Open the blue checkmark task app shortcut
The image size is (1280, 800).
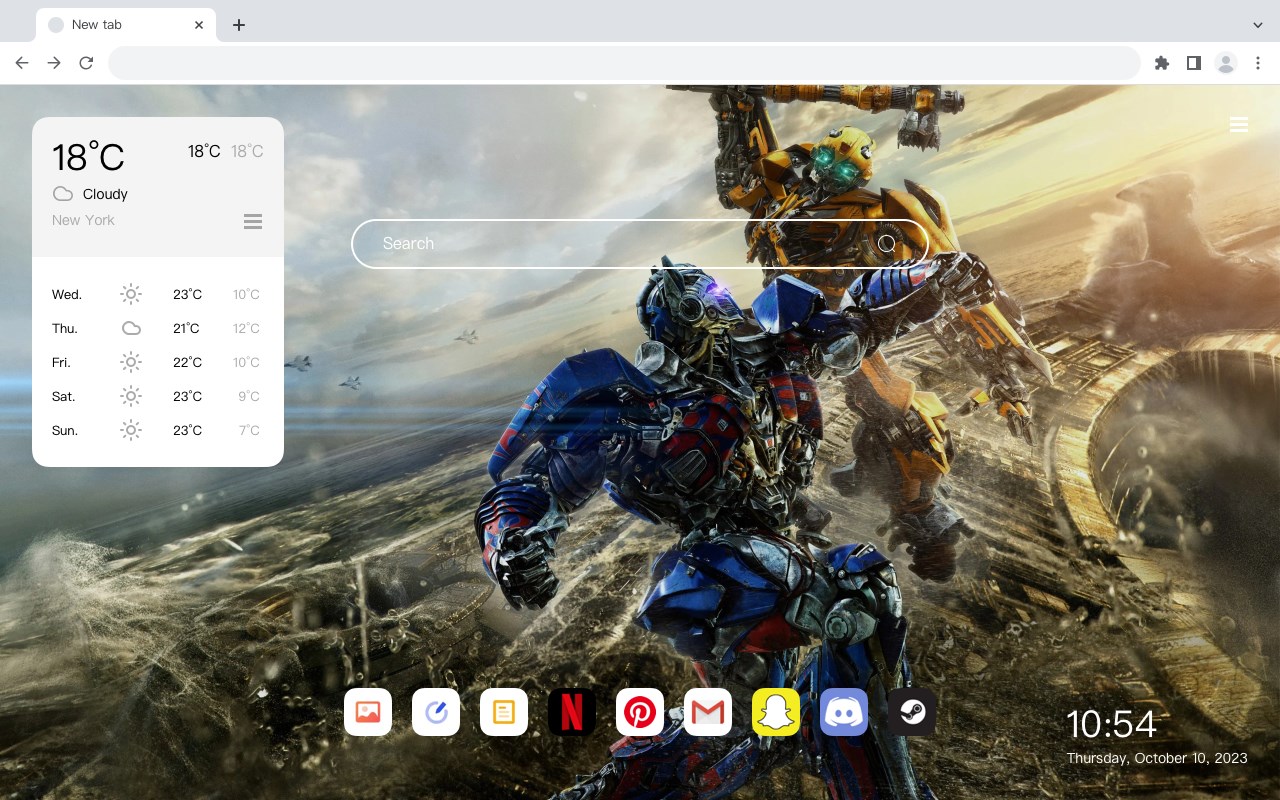[x=436, y=712]
